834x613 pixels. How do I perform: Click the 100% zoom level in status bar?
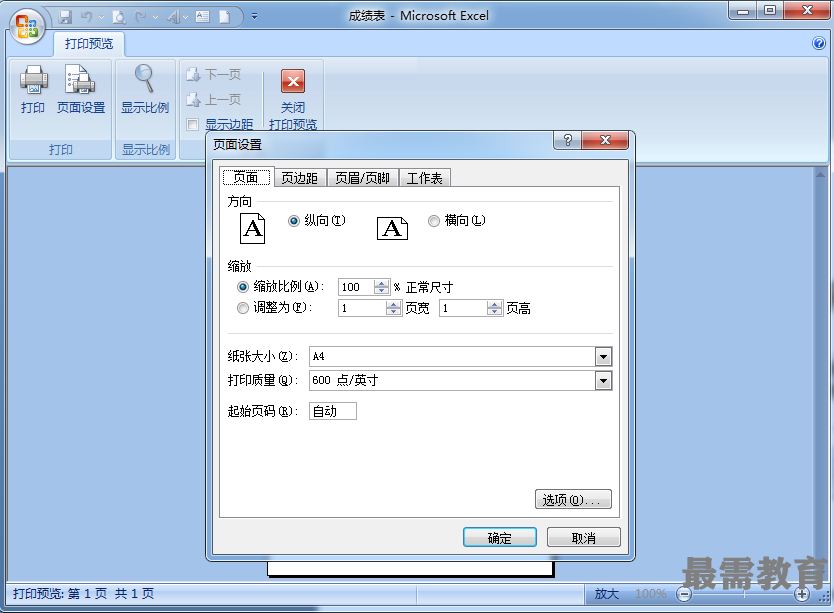click(650, 594)
